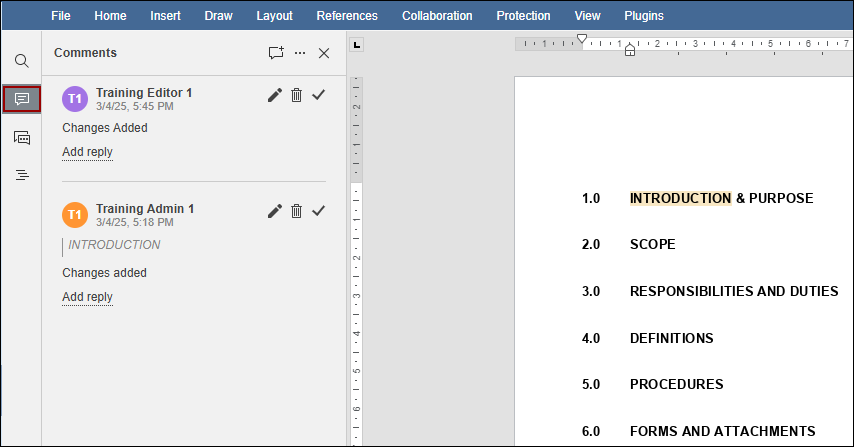Open the three-dot more options in Comments
Viewport: 854px width, 447px height.
pyautogui.click(x=300, y=53)
